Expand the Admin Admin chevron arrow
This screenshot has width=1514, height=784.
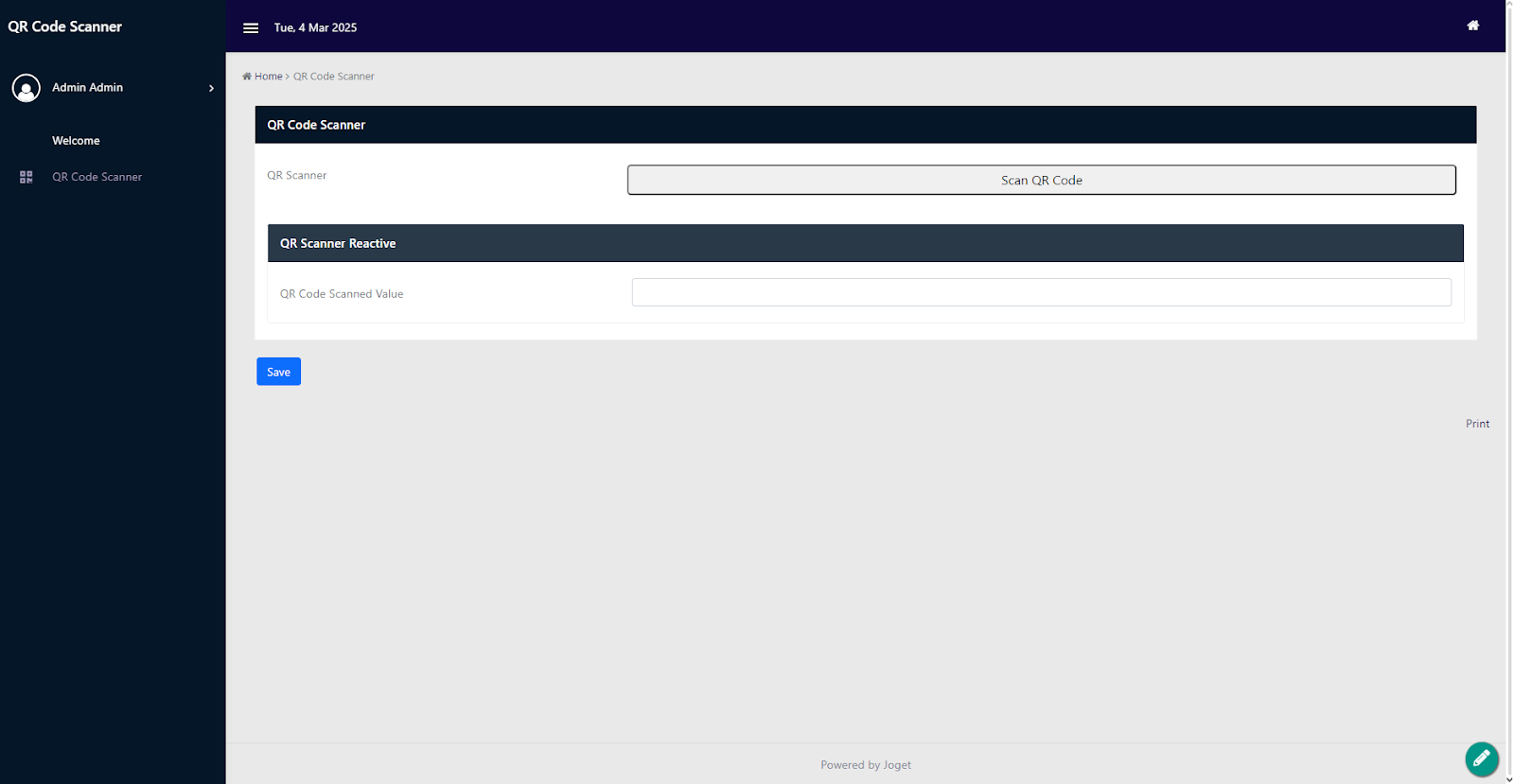[x=211, y=88]
